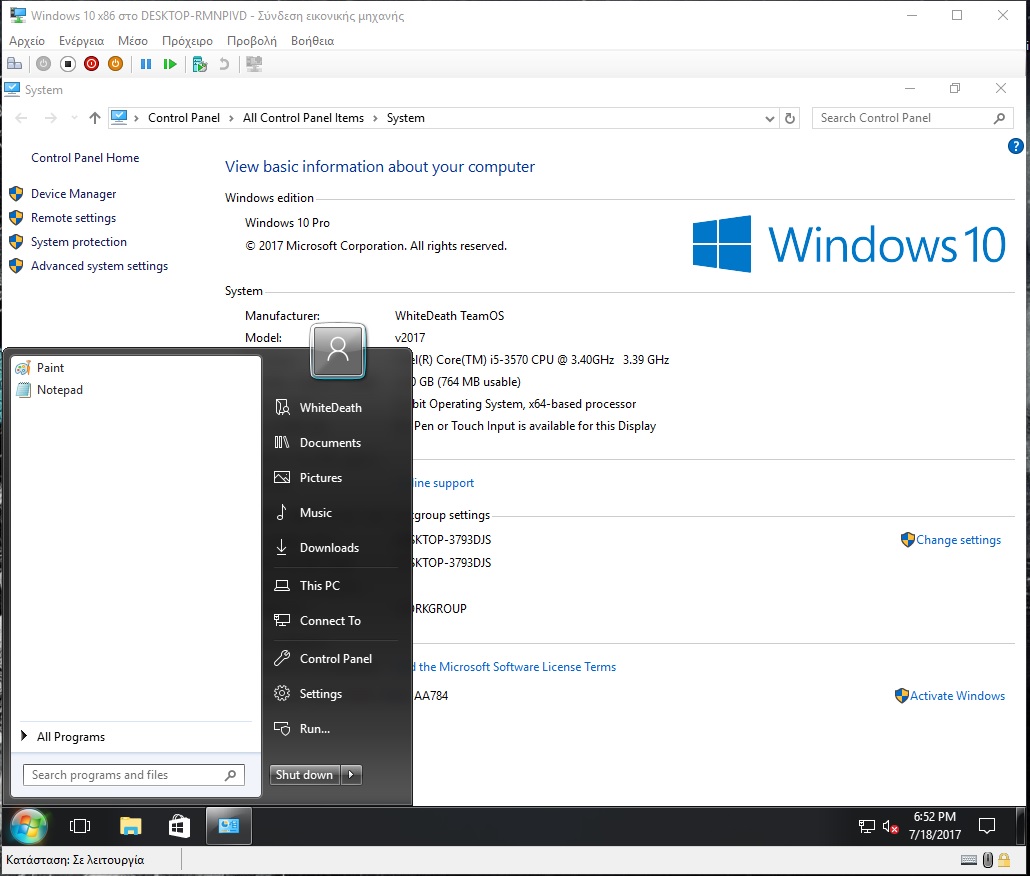Image resolution: width=1030 pixels, height=876 pixels.
Task: Click the Search Control Panel field
Action: pos(912,118)
